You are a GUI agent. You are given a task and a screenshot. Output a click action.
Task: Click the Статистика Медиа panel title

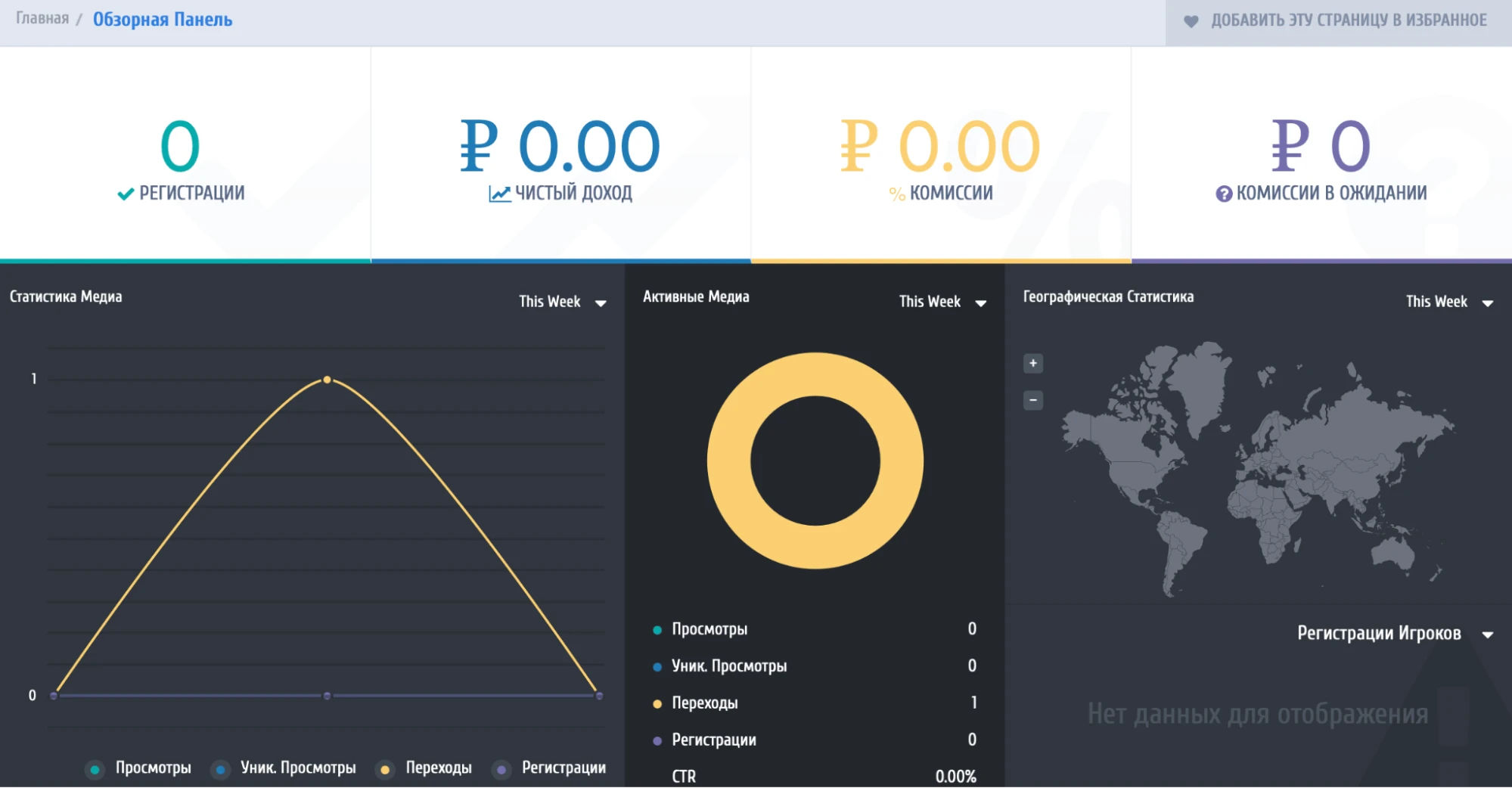point(66,297)
